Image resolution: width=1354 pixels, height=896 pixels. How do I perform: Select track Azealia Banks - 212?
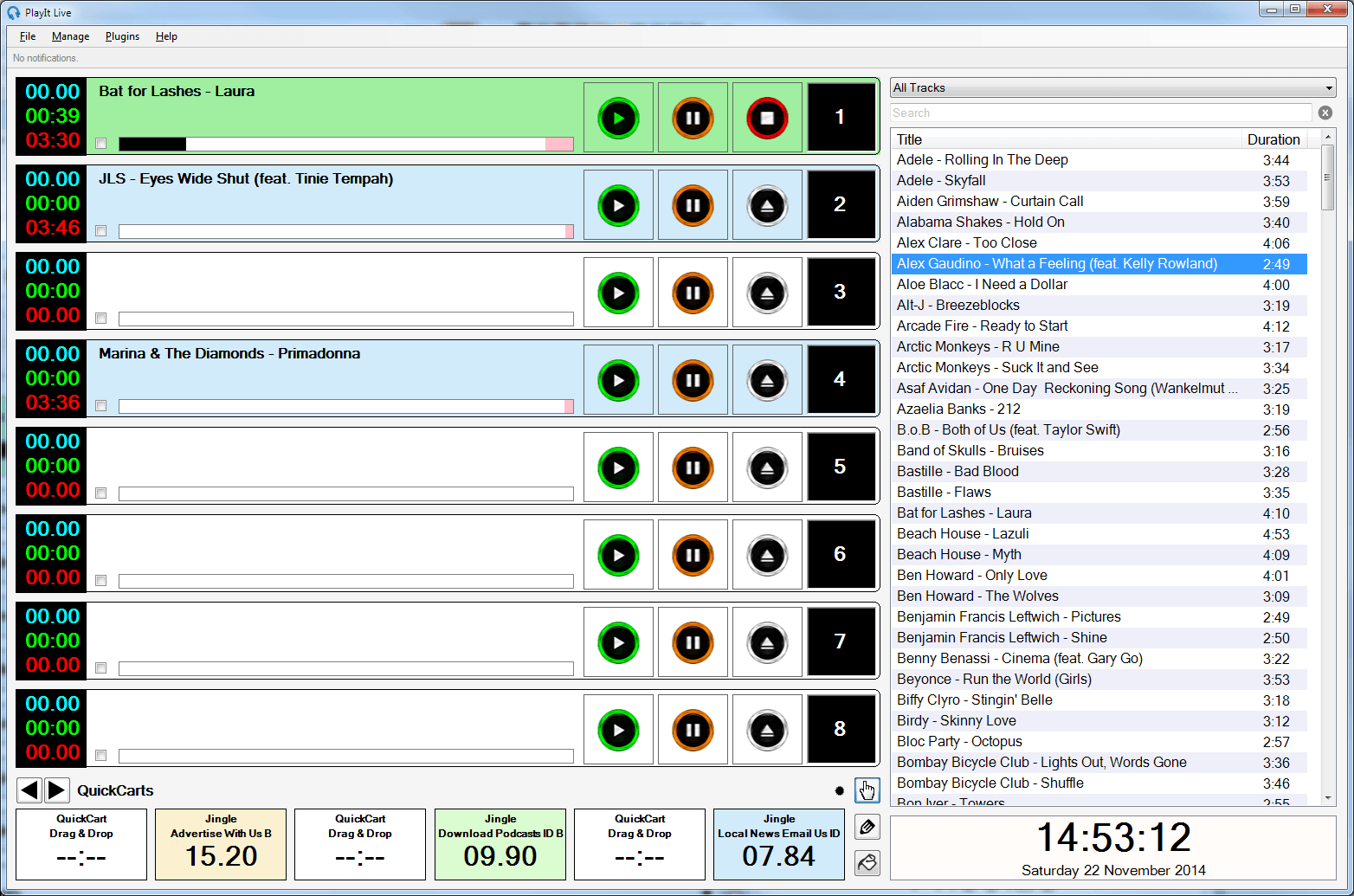tap(1099, 409)
